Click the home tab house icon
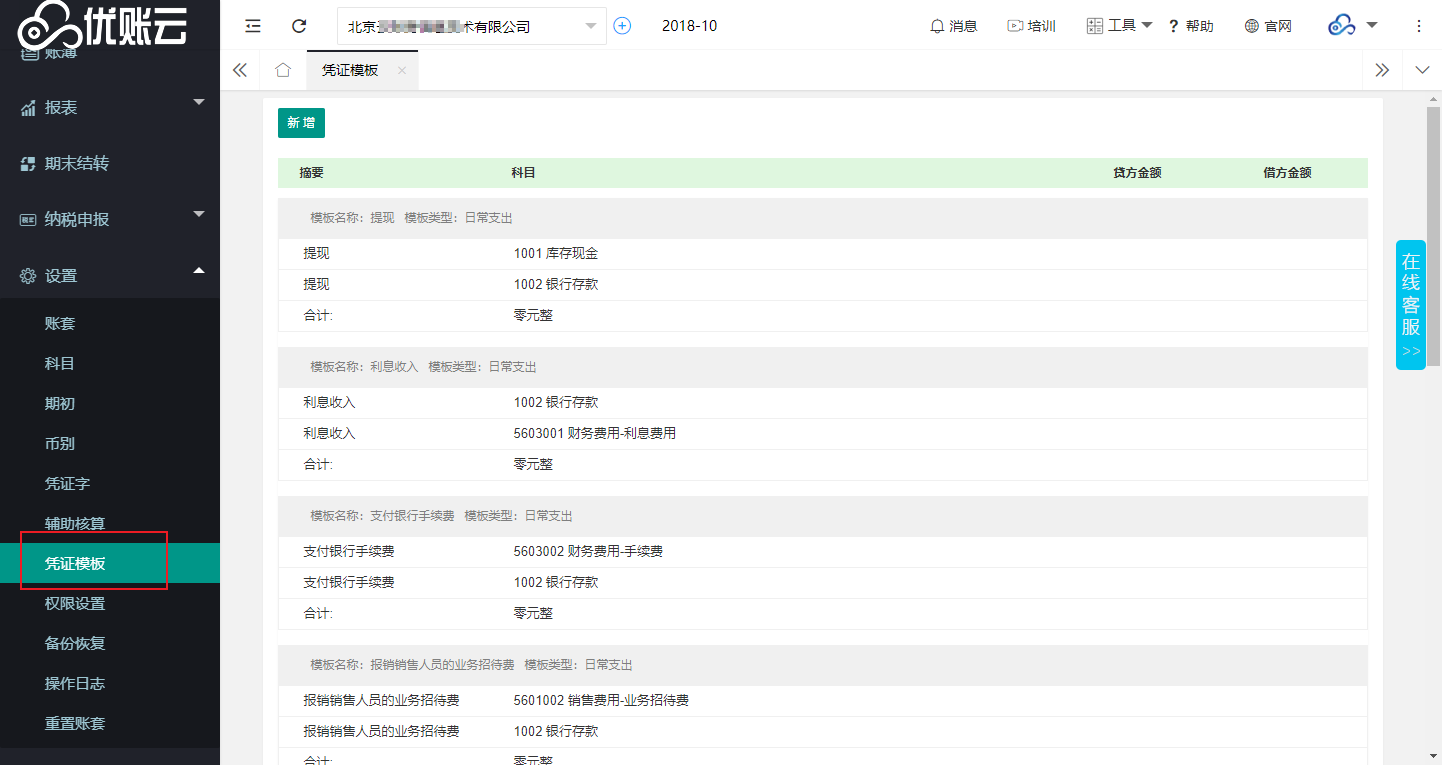 tap(283, 70)
